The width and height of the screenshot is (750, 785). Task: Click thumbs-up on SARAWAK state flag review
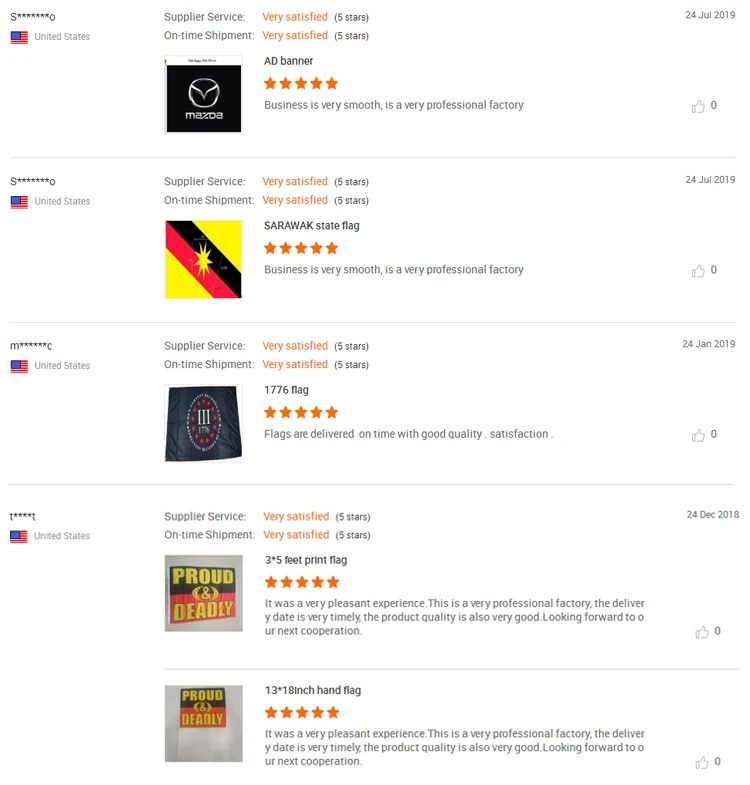pos(698,271)
